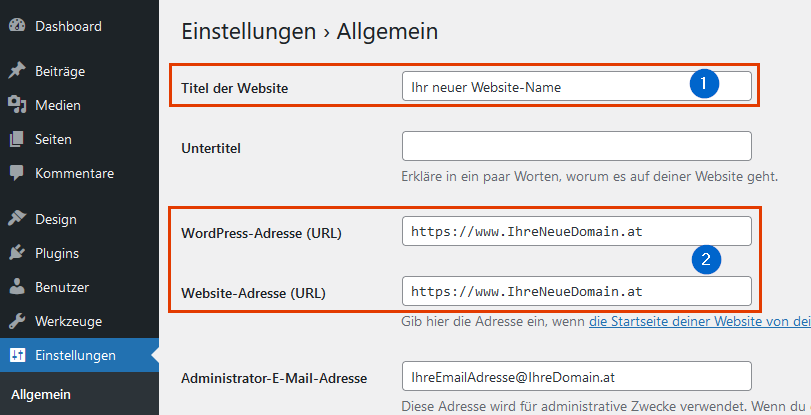Image resolution: width=811 pixels, height=415 pixels.
Task: Click the Design paintbrush icon
Action: click(x=17, y=218)
